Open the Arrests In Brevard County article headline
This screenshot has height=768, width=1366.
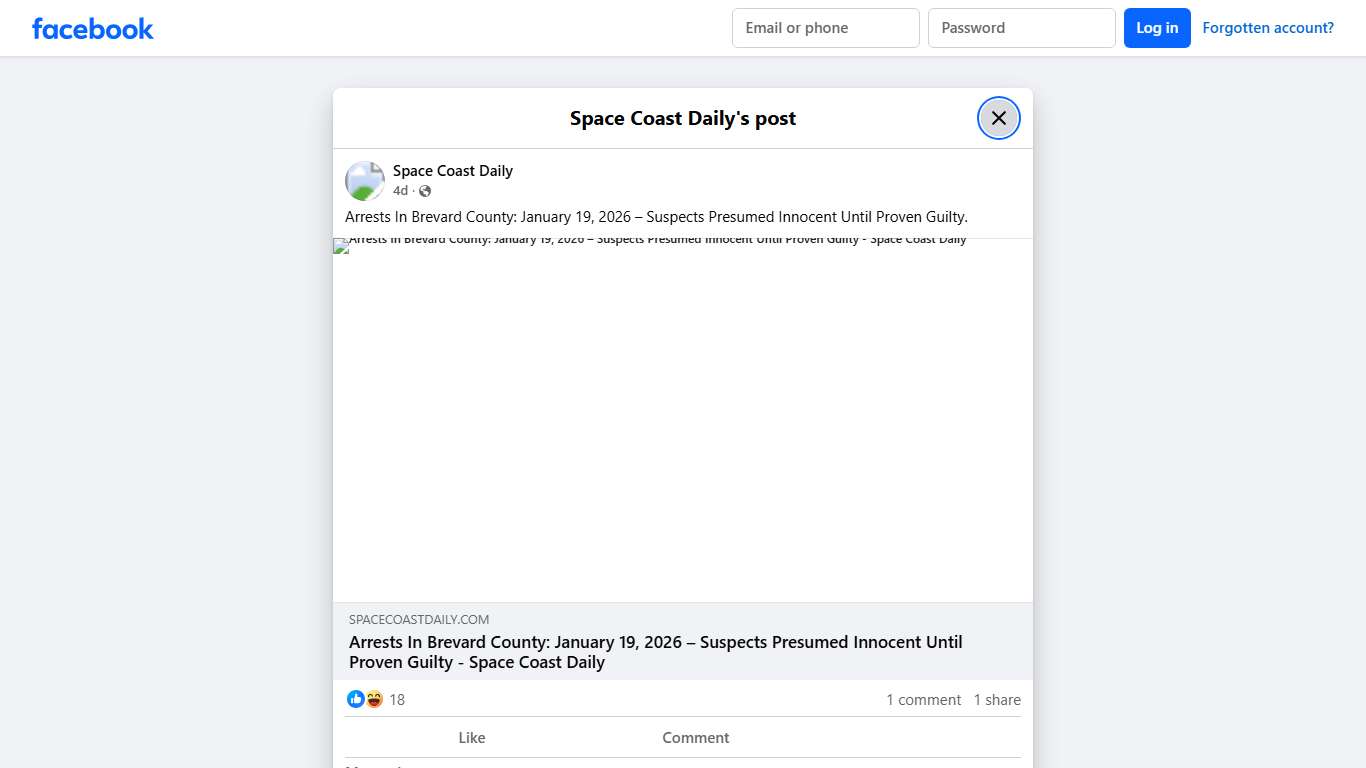655,652
